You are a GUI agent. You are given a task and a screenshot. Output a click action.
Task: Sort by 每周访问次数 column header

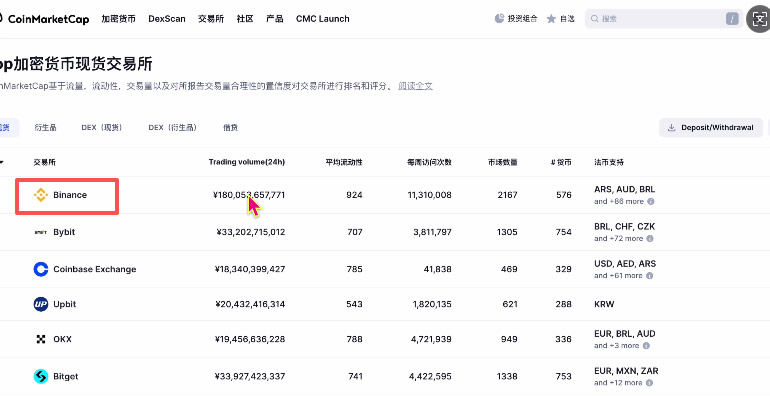[x=429, y=162]
